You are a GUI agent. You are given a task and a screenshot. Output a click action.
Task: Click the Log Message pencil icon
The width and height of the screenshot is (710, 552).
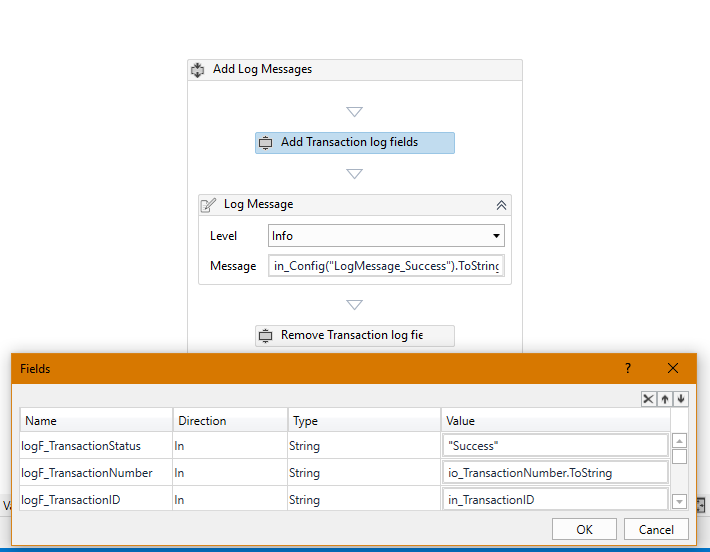(x=208, y=205)
